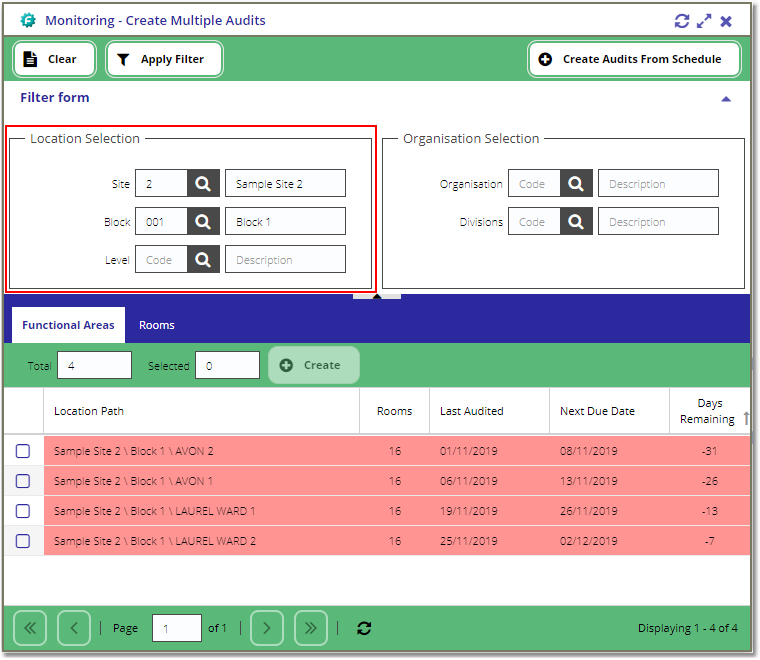Click the Divisions code field
Viewport: 760px width, 660px height.
pyautogui.click(x=535, y=221)
